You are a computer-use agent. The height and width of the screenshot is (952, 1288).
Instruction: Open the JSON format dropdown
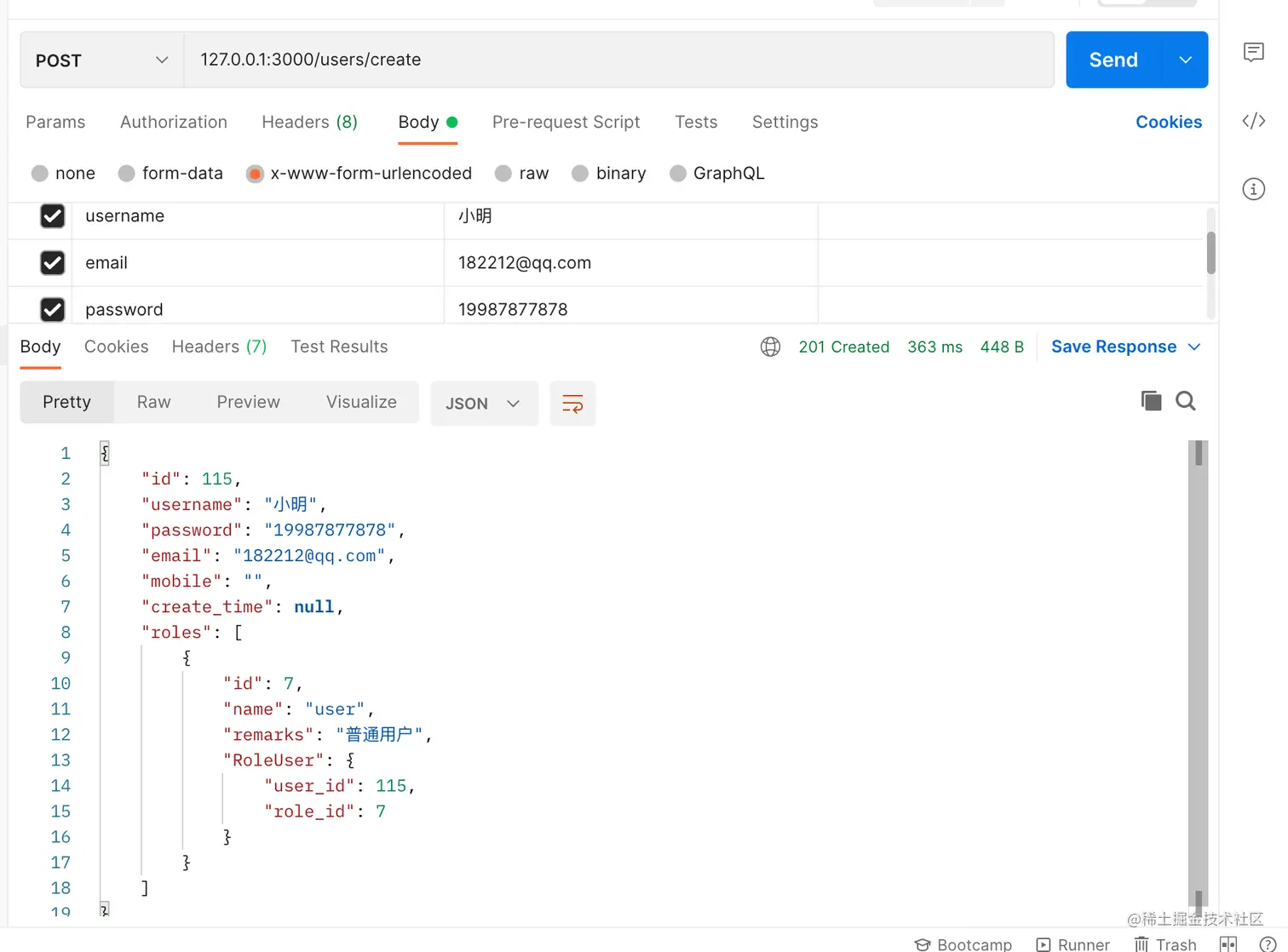click(x=484, y=404)
